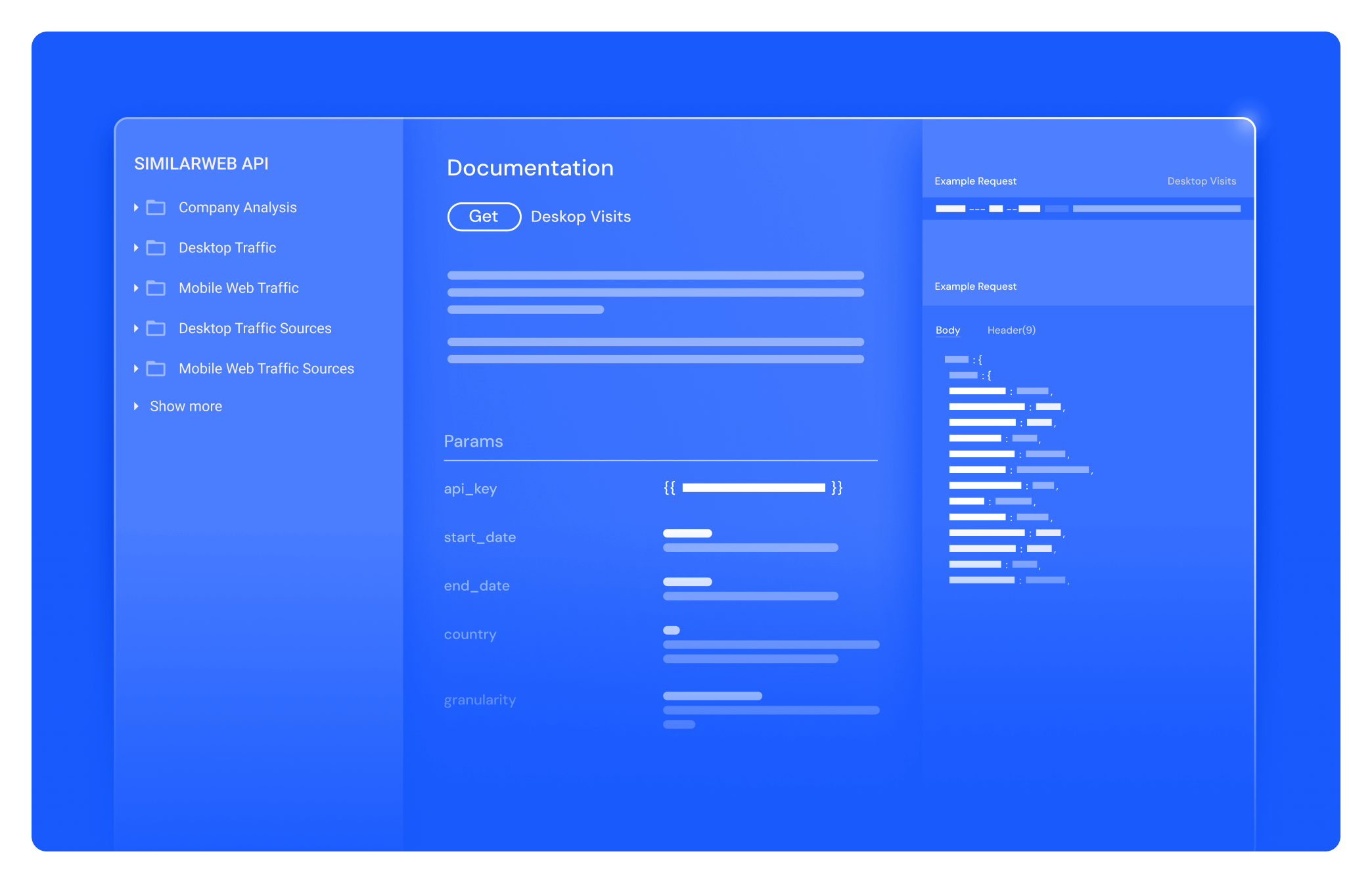Screen dimensions: 1372x883
Task: Click Show more to expand sidebar
Action: tap(186, 405)
